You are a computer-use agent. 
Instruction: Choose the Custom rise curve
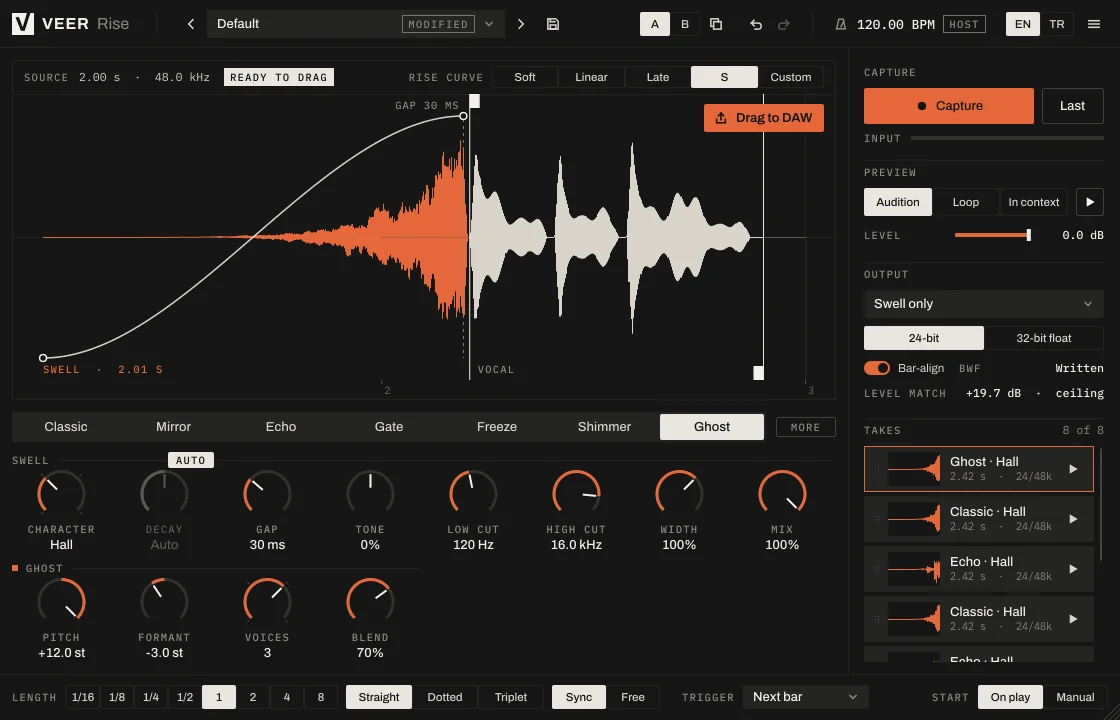coord(791,77)
